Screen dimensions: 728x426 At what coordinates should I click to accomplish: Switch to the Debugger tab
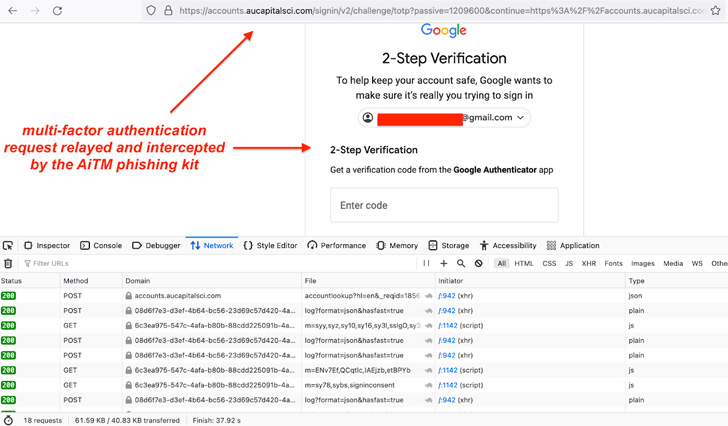[156, 245]
